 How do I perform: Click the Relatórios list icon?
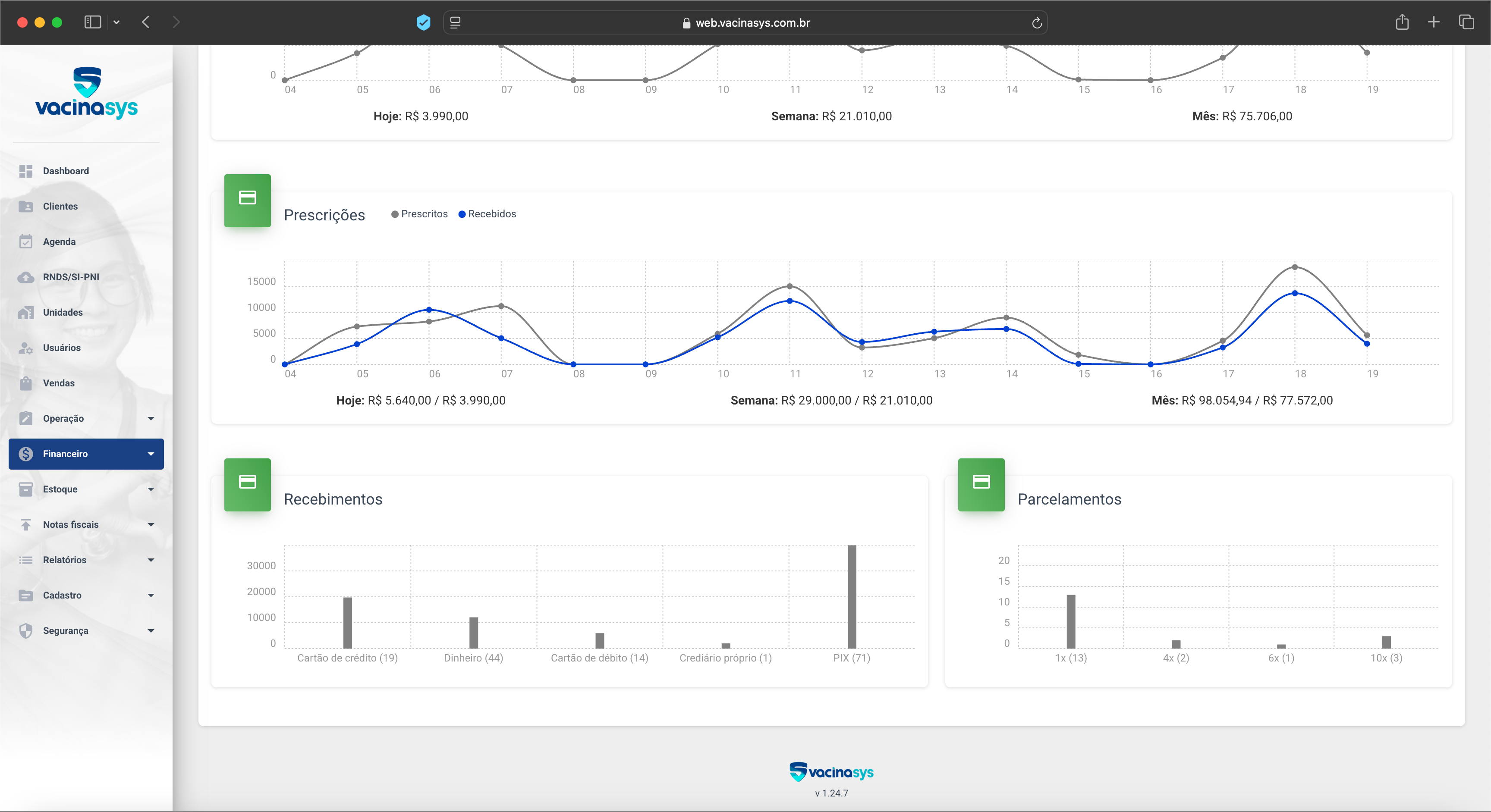point(25,560)
